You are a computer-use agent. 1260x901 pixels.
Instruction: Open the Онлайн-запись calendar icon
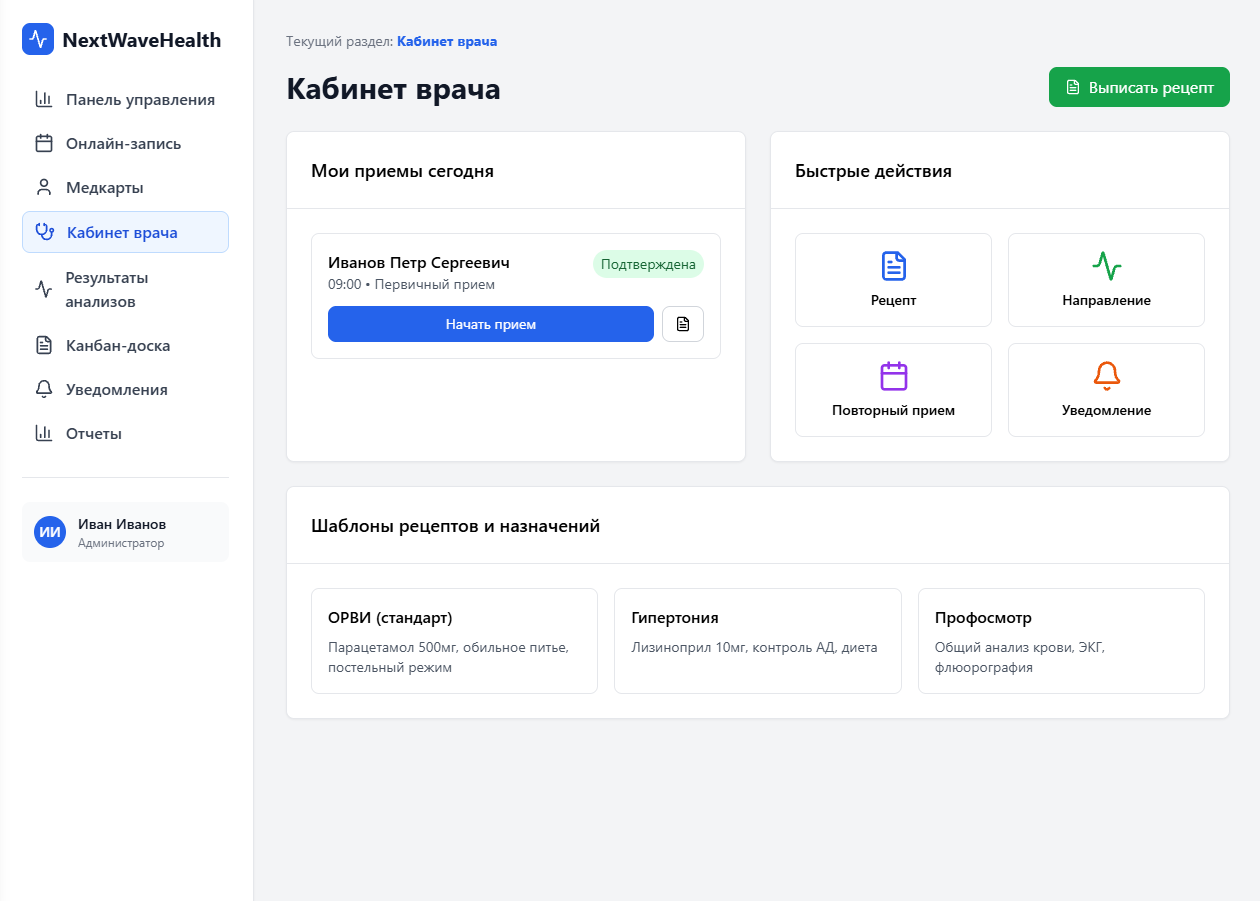tap(43, 143)
